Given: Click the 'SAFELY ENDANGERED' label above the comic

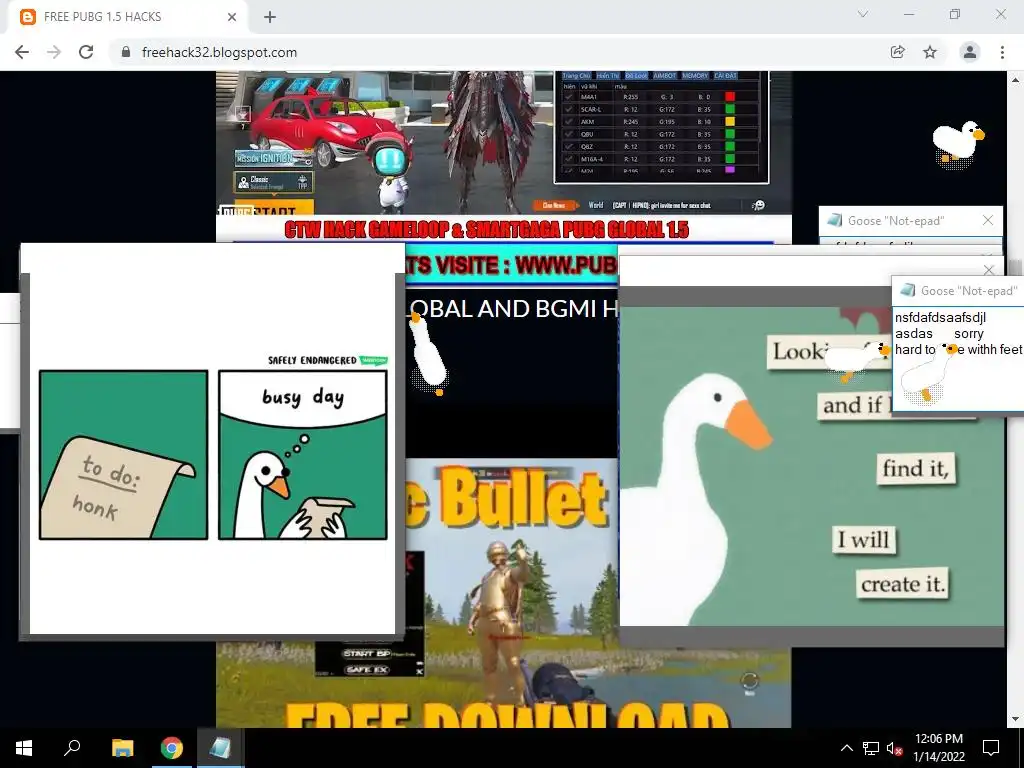Looking at the screenshot, I should (312, 360).
